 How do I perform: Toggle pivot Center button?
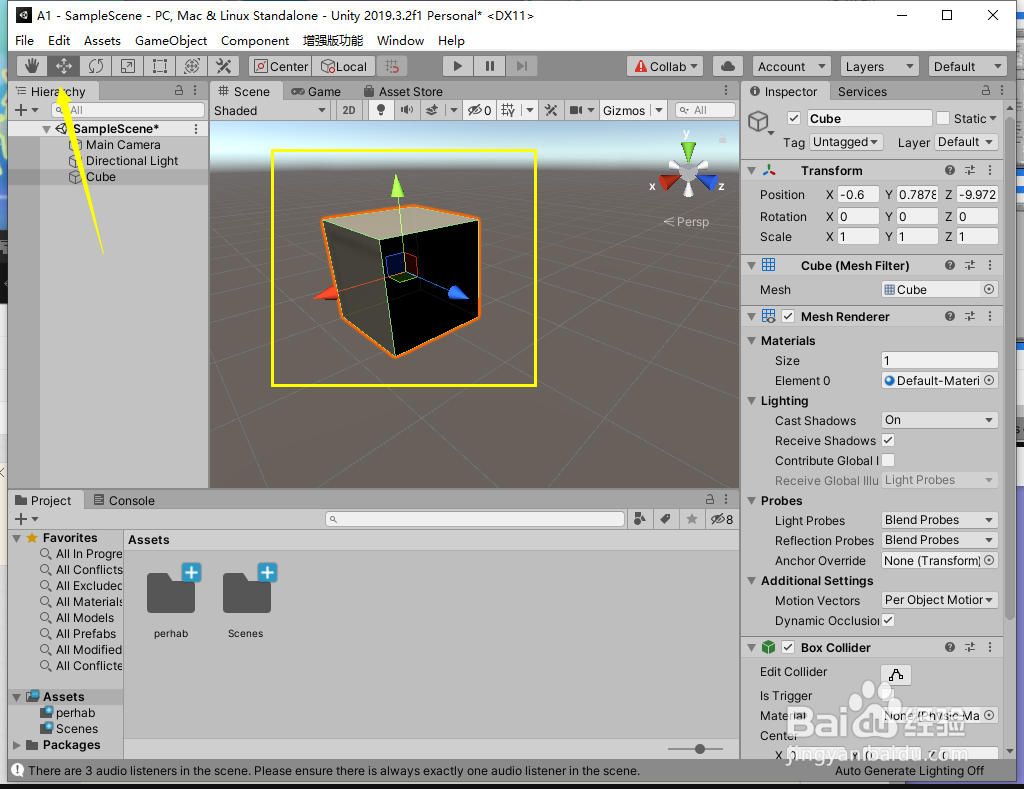(280, 66)
